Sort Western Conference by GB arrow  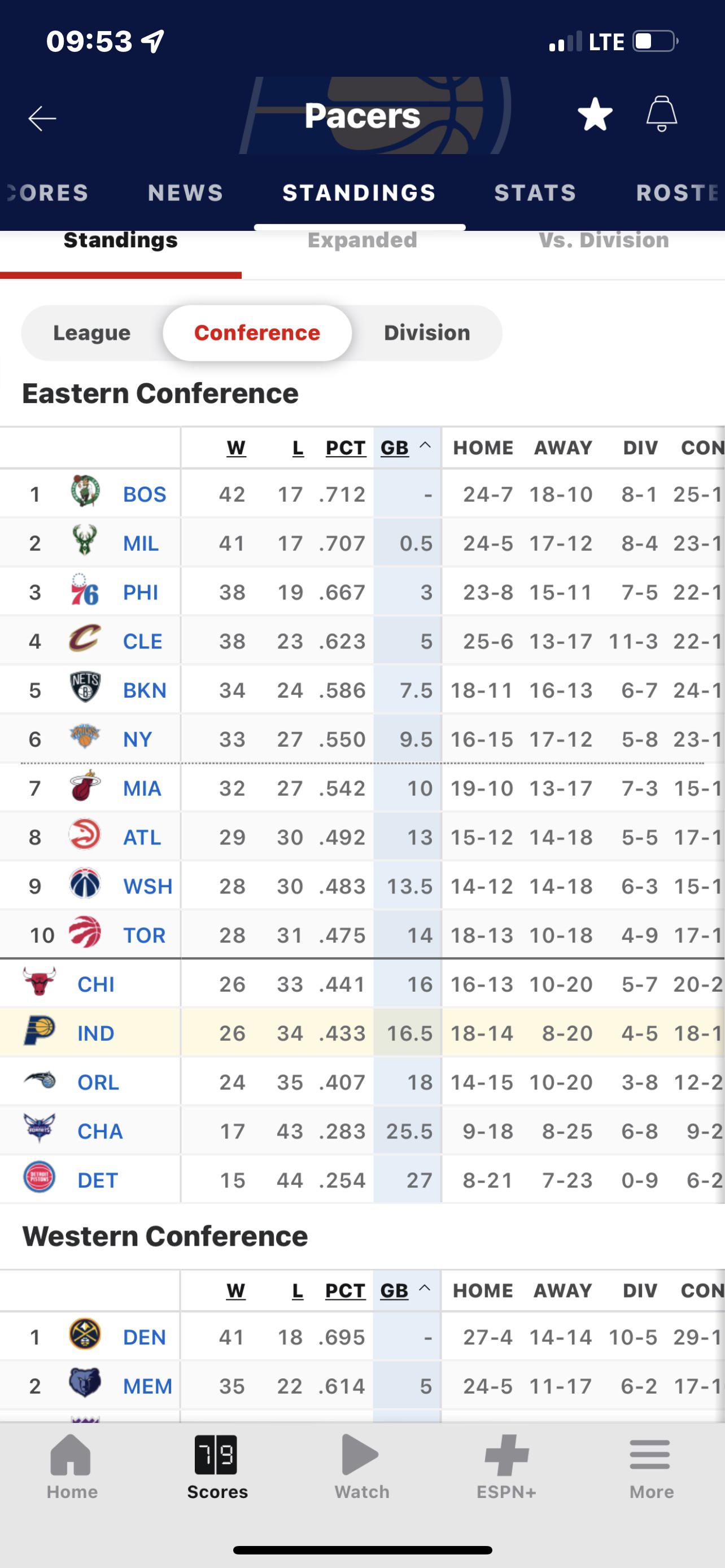click(426, 1288)
